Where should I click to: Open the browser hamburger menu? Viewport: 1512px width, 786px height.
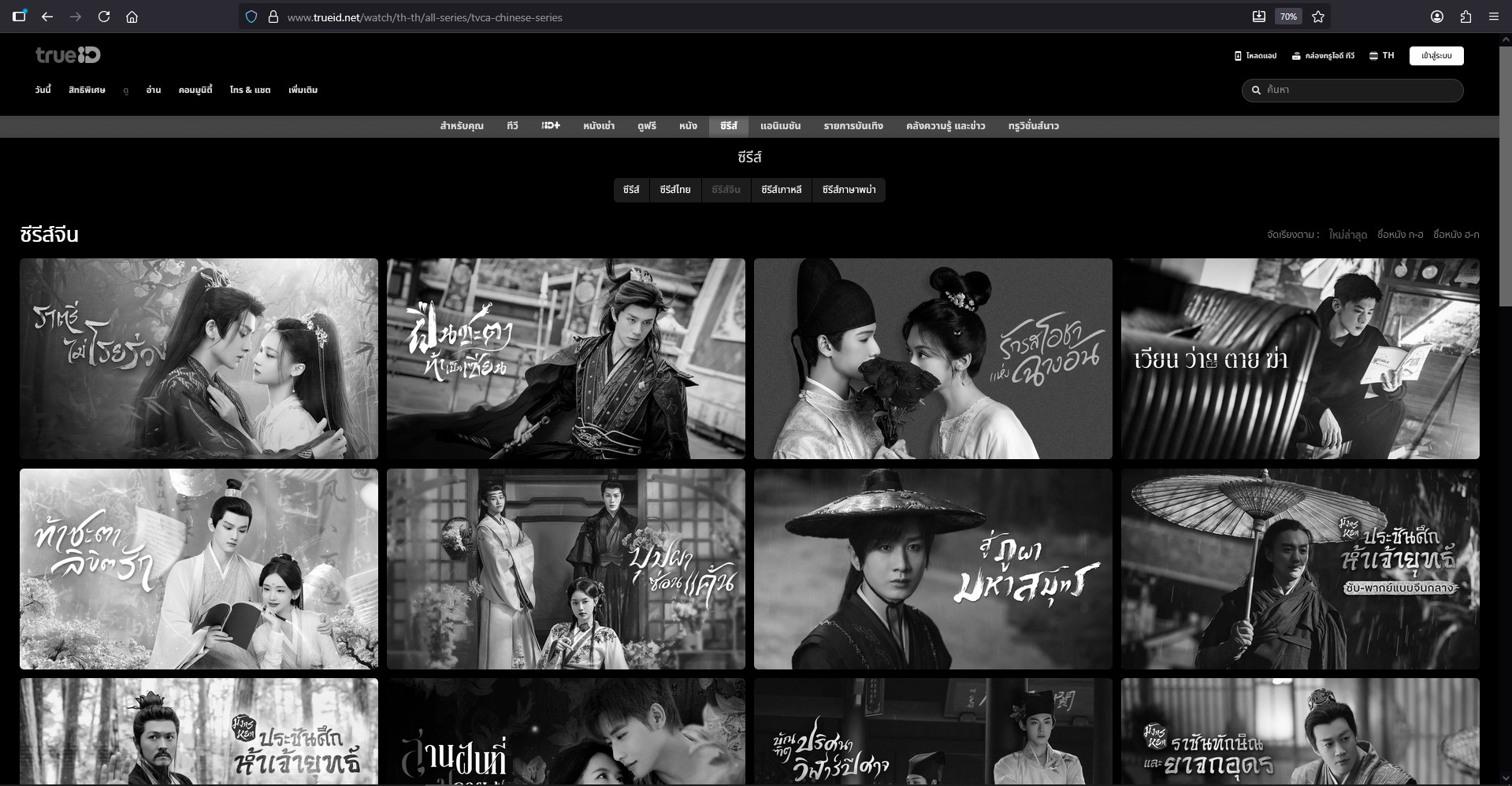pyautogui.click(x=1494, y=17)
